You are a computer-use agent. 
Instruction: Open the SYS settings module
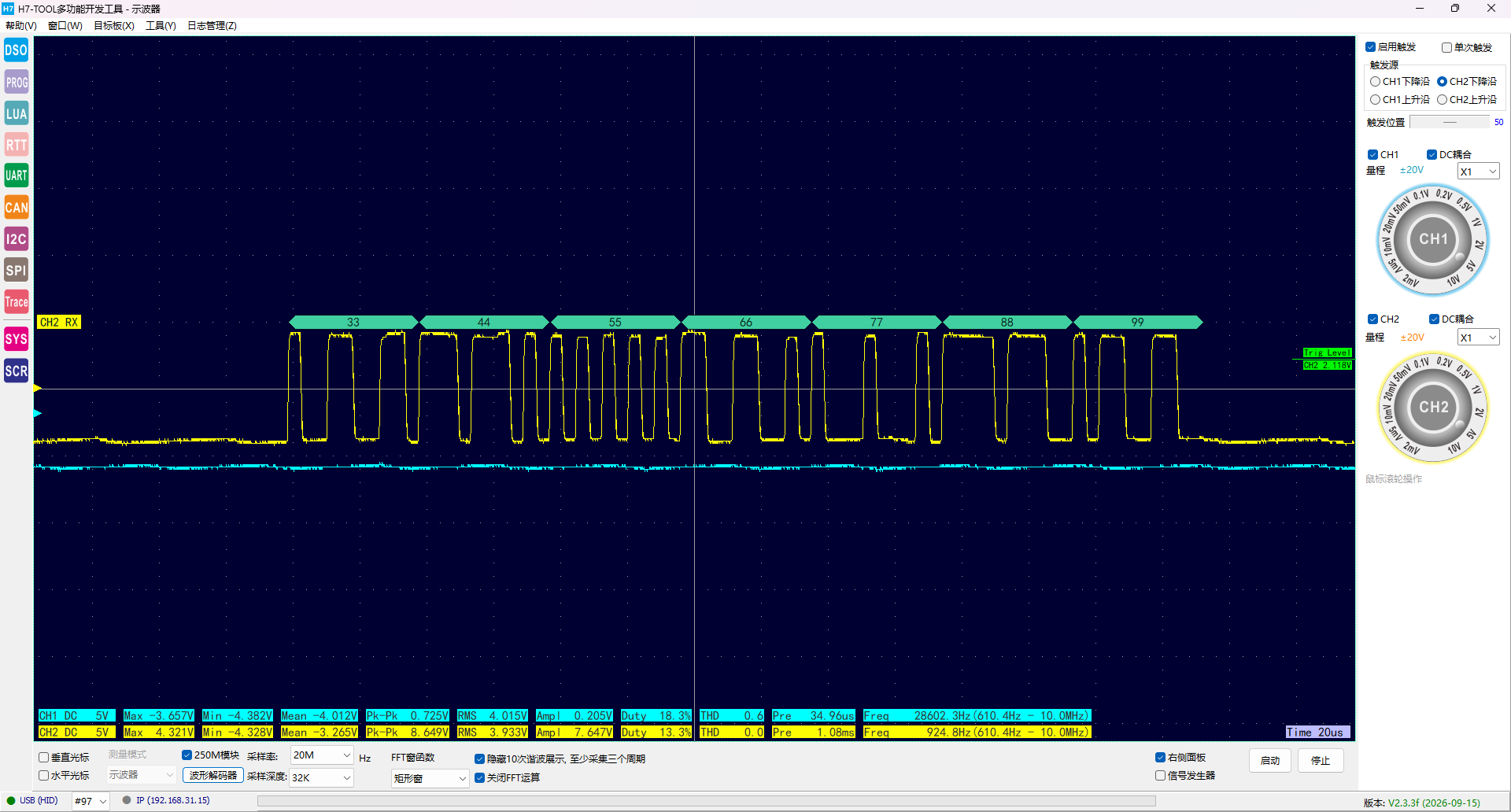point(16,339)
